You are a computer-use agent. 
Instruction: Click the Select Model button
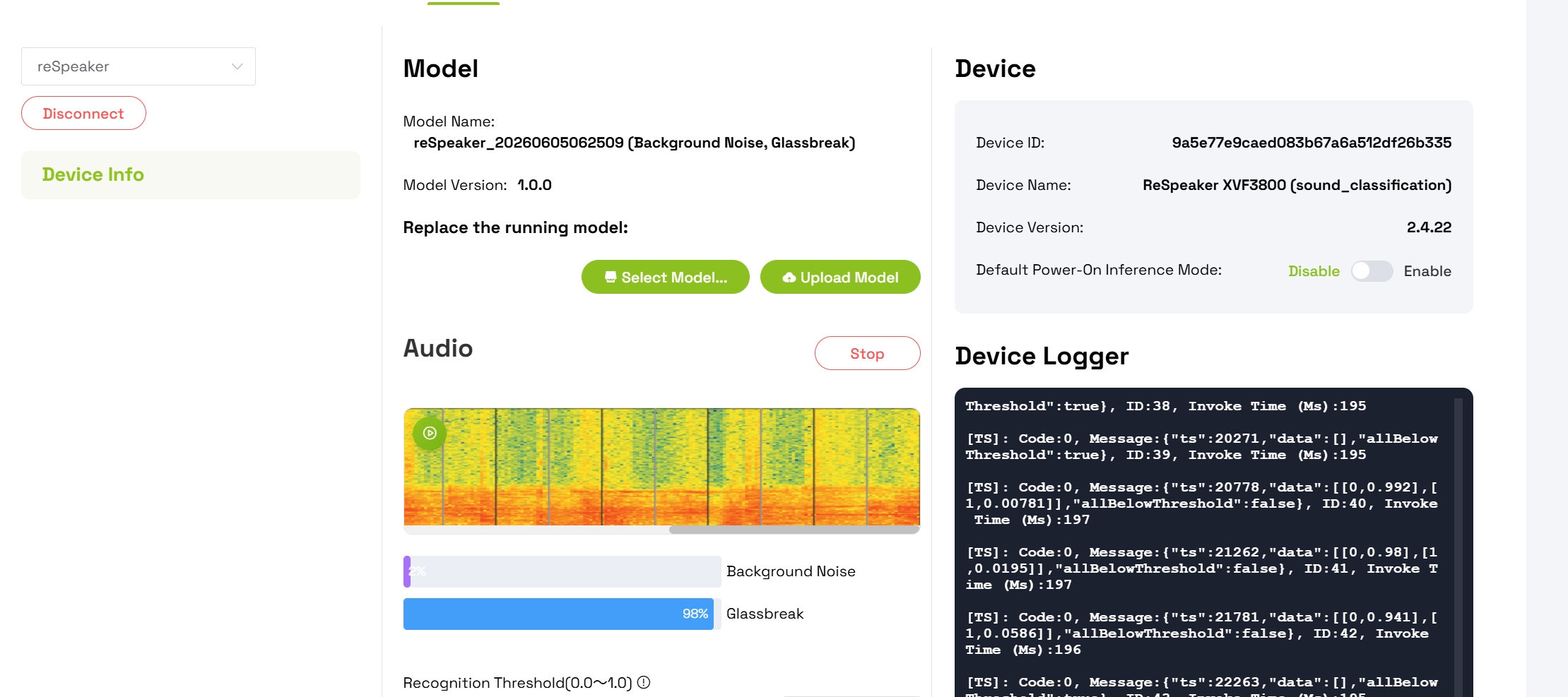click(665, 277)
